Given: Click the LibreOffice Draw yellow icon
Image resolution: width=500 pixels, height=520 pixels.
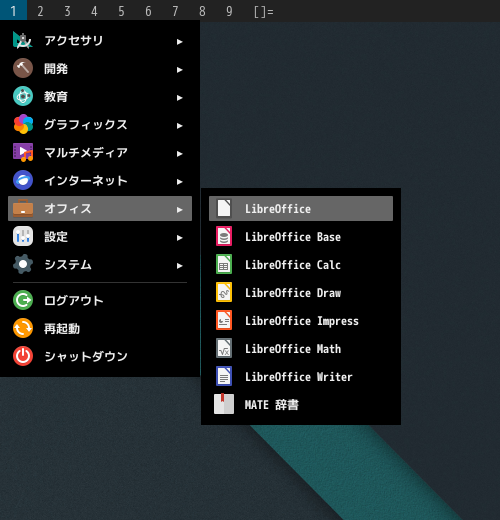Looking at the screenshot, I should (224, 292).
